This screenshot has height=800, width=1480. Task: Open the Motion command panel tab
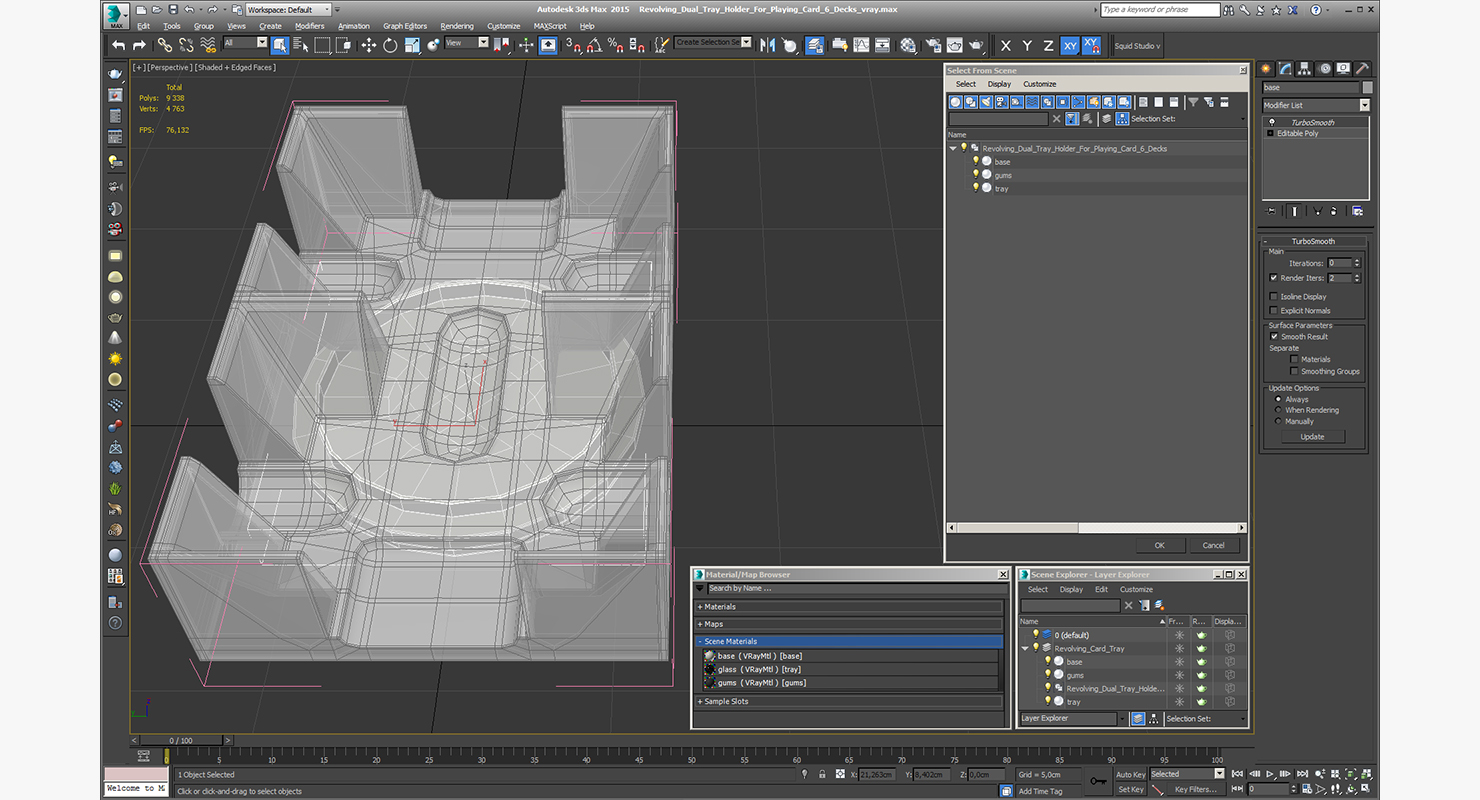point(1324,69)
